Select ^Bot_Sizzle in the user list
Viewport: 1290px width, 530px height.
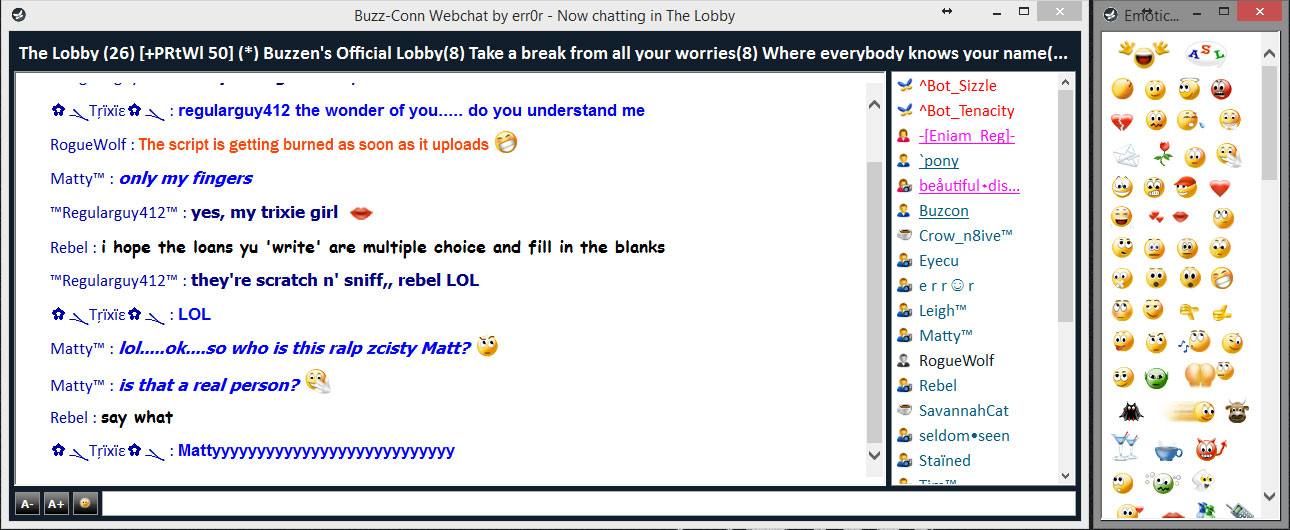point(957,85)
